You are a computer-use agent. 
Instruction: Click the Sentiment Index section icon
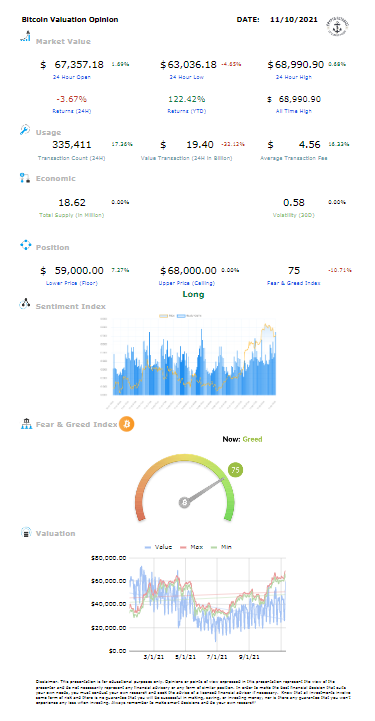tap(25, 304)
